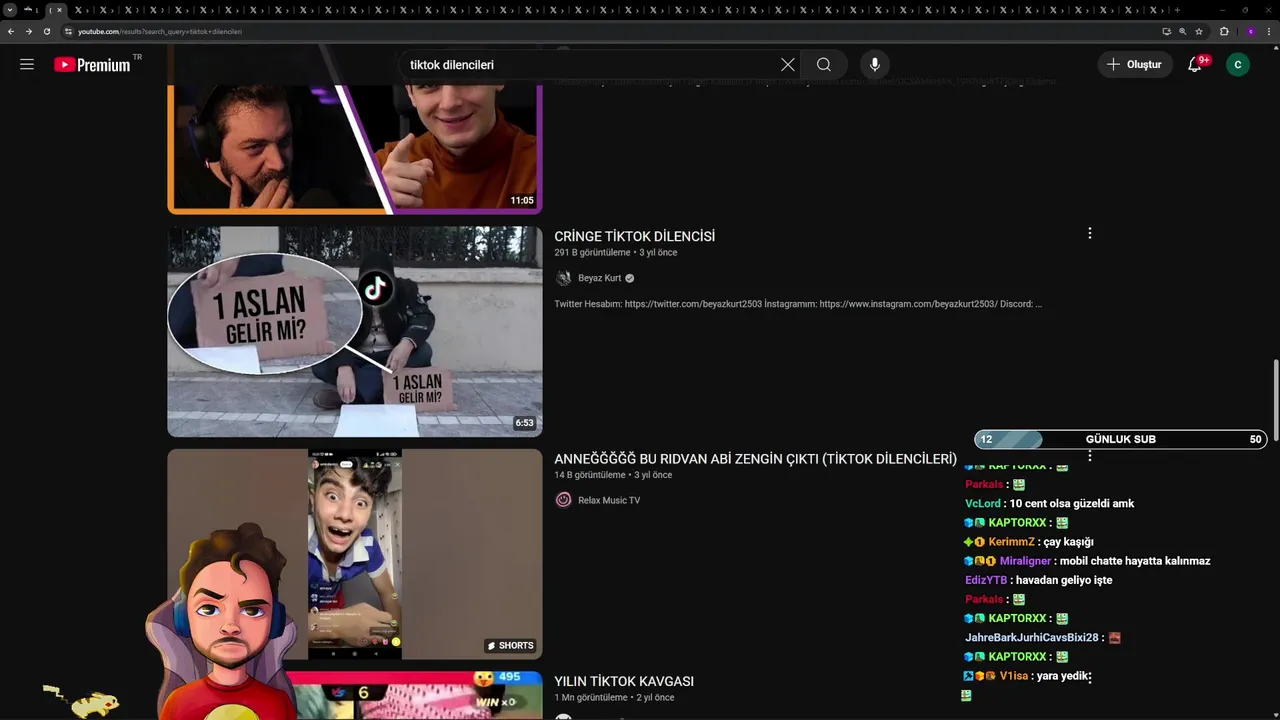The height and width of the screenshot is (720, 1280).
Task: Click the '1 Mn görüntüleme' view count
Action: [x=591, y=697]
